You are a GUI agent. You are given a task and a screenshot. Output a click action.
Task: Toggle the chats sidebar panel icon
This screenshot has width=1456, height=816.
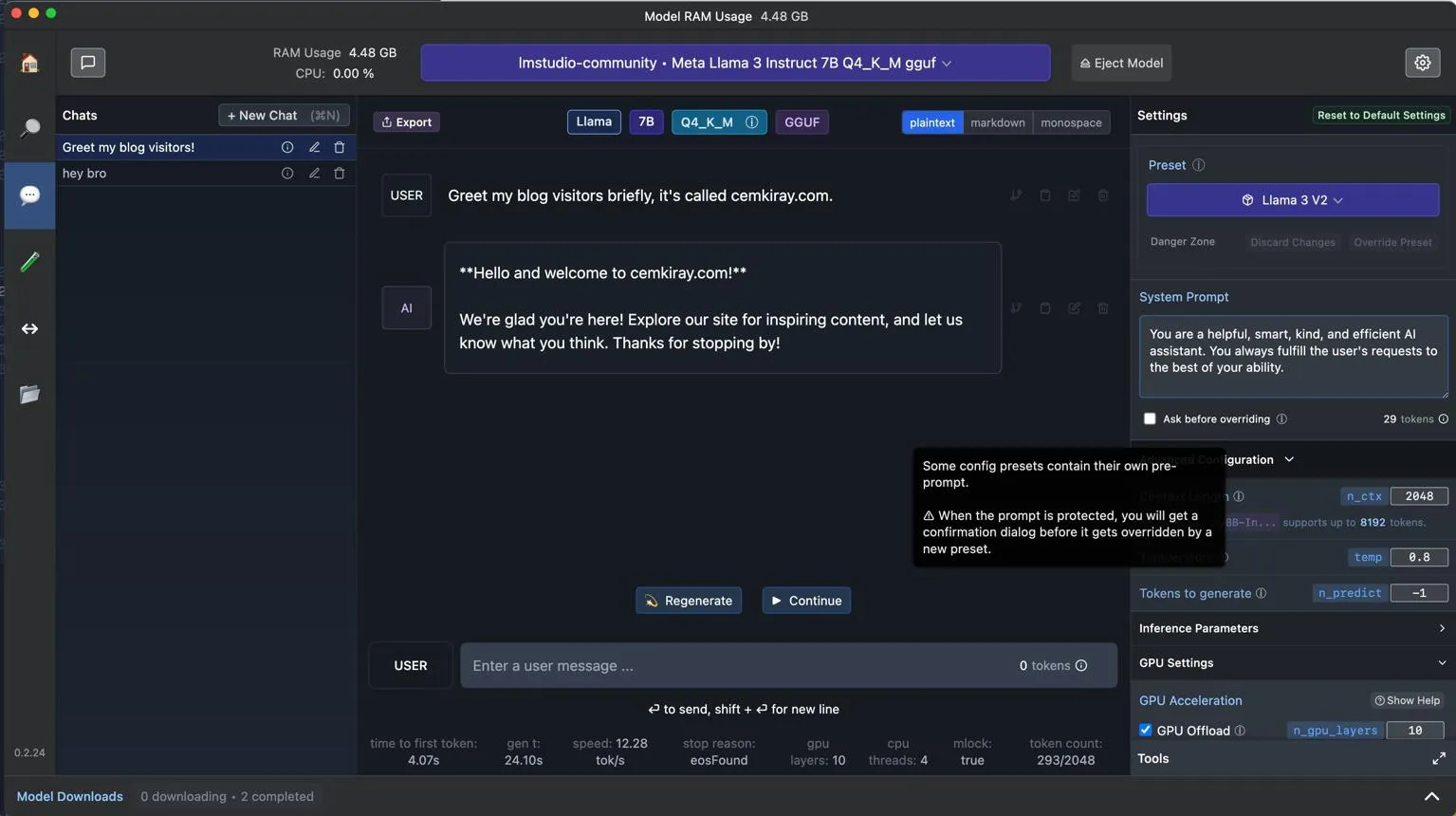click(x=87, y=63)
